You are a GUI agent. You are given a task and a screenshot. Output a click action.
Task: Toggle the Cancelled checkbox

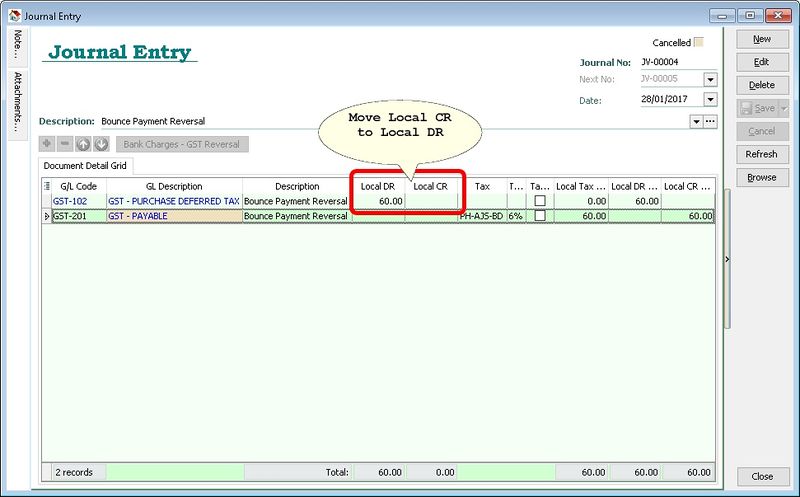699,43
